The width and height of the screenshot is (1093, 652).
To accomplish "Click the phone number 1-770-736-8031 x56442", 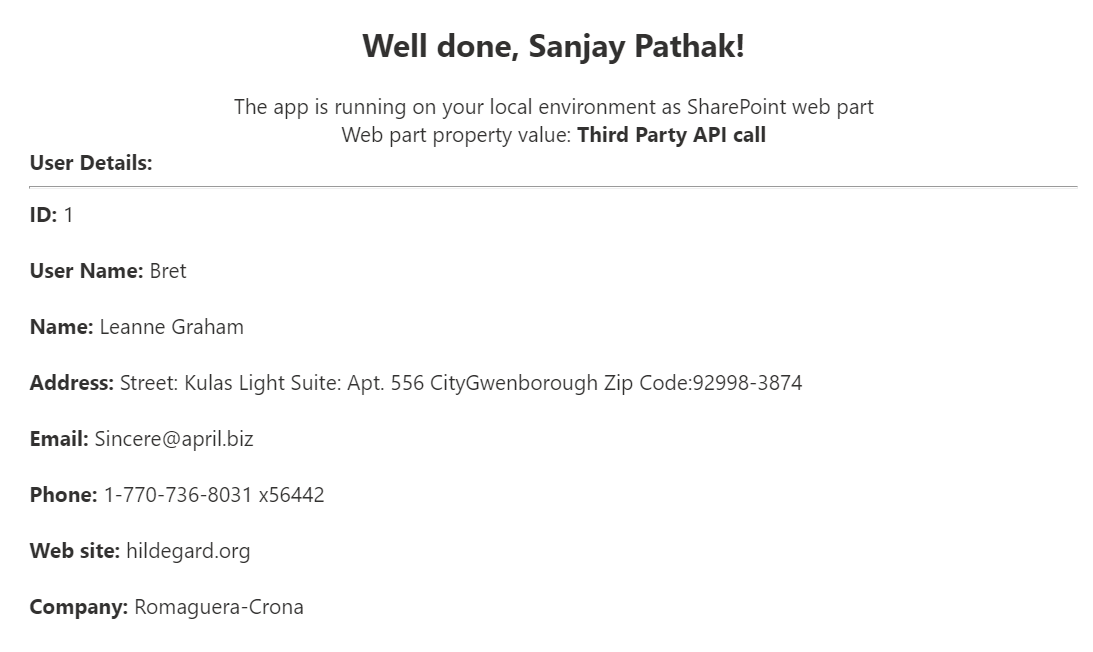I will click(x=214, y=495).
